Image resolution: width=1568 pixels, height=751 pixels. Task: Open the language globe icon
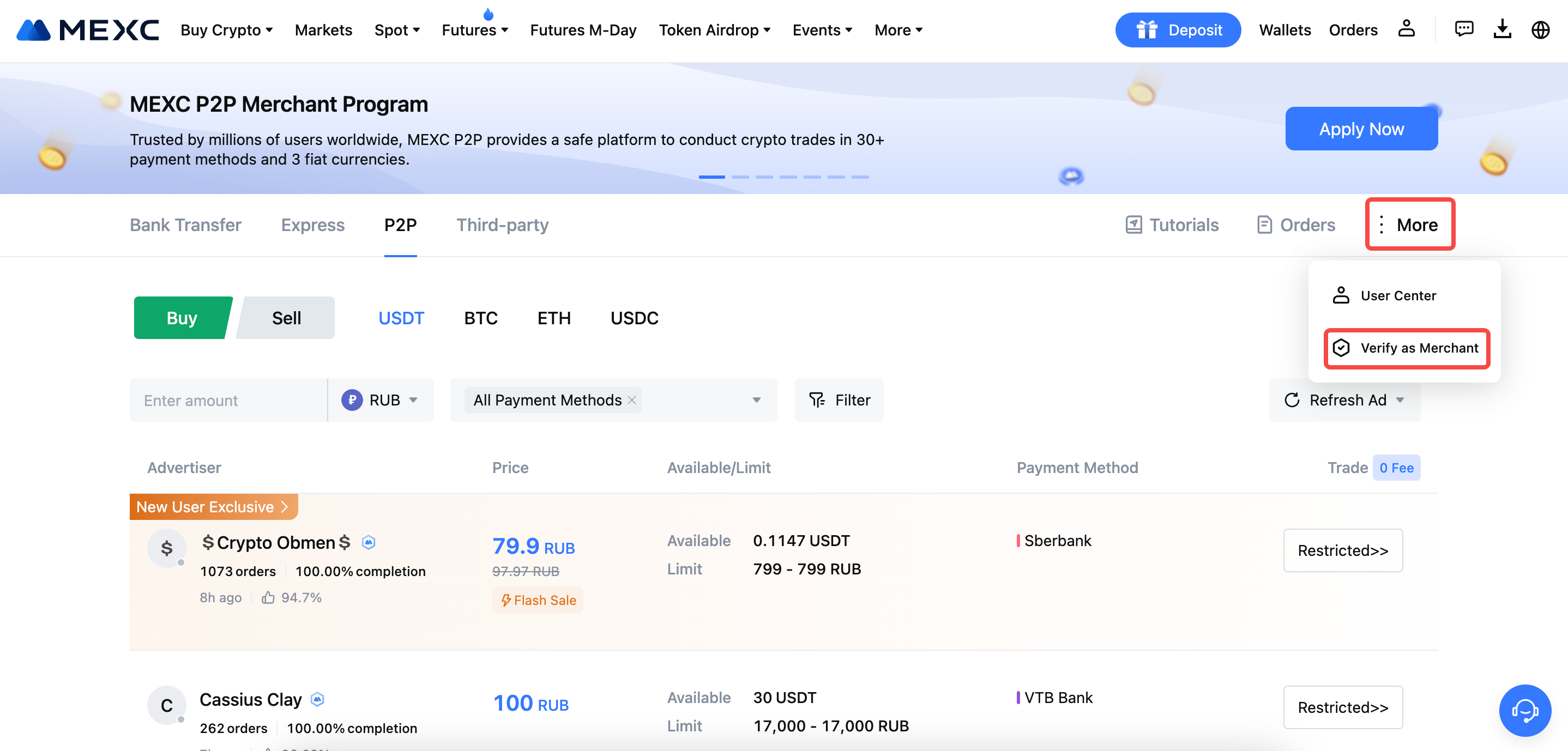click(x=1540, y=30)
